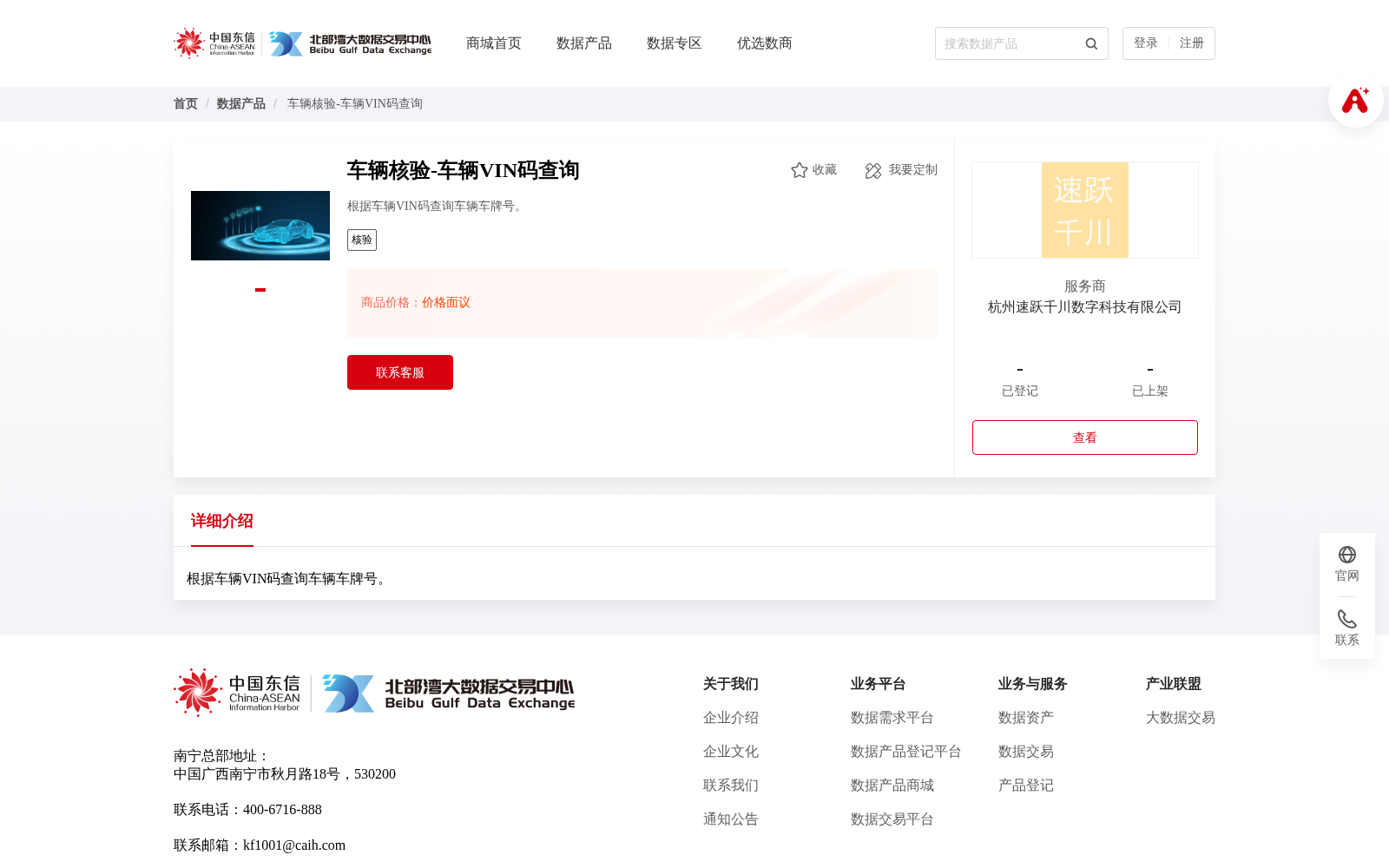Open footer link 数据产品商城
Viewport: 1389px width, 868px height.
(x=892, y=786)
